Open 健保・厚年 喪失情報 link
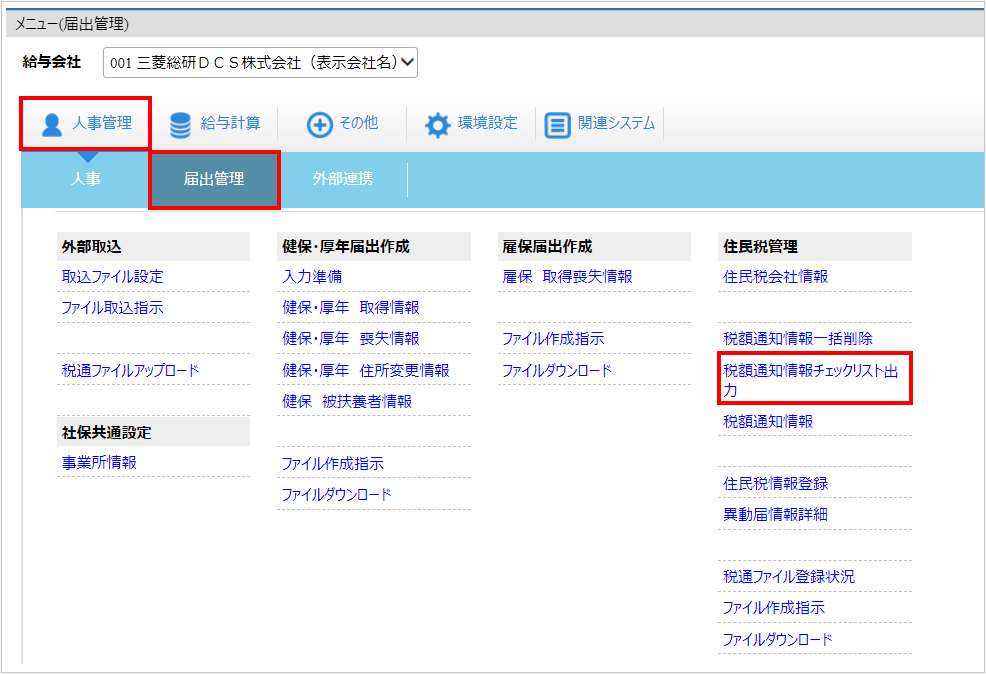This screenshot has width=986, height=674. 351,338
